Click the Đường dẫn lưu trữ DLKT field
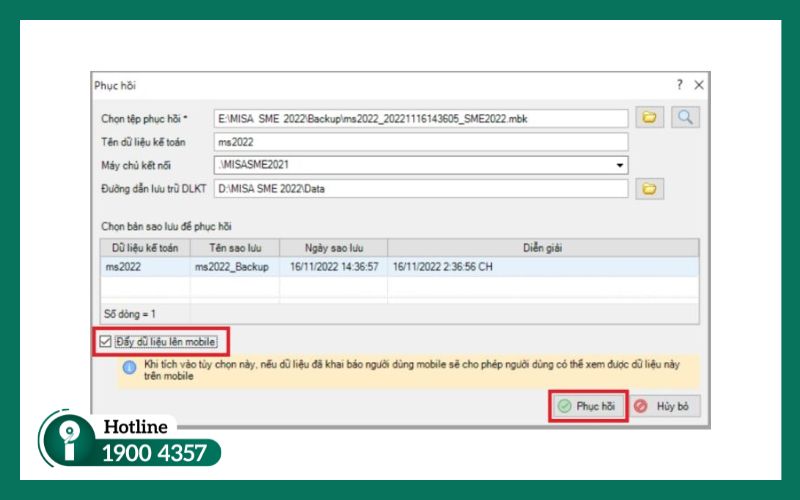This screenshot has width=800, height=500. click(420, 188)
